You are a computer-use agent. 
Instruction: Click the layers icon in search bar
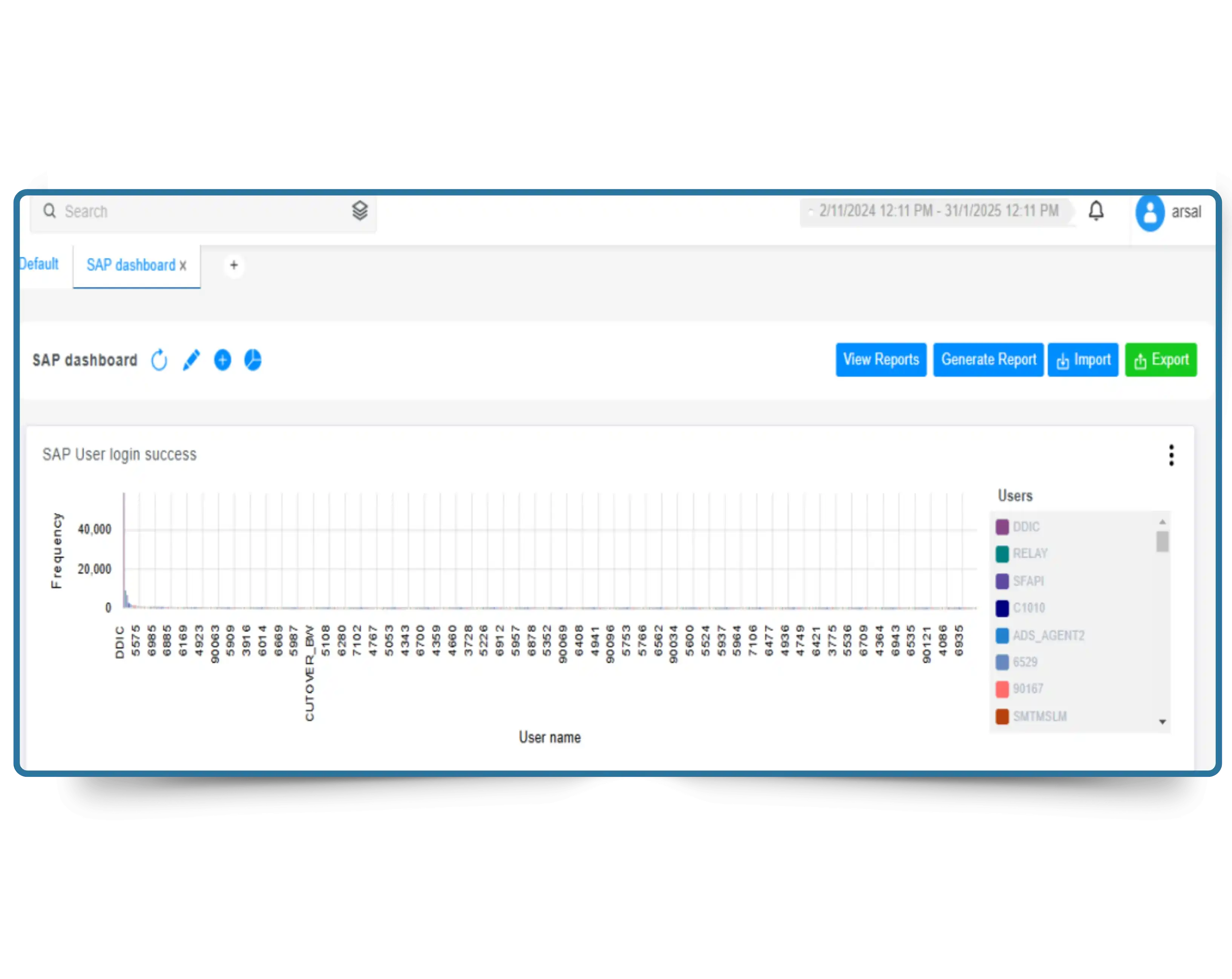pos(359,211)
